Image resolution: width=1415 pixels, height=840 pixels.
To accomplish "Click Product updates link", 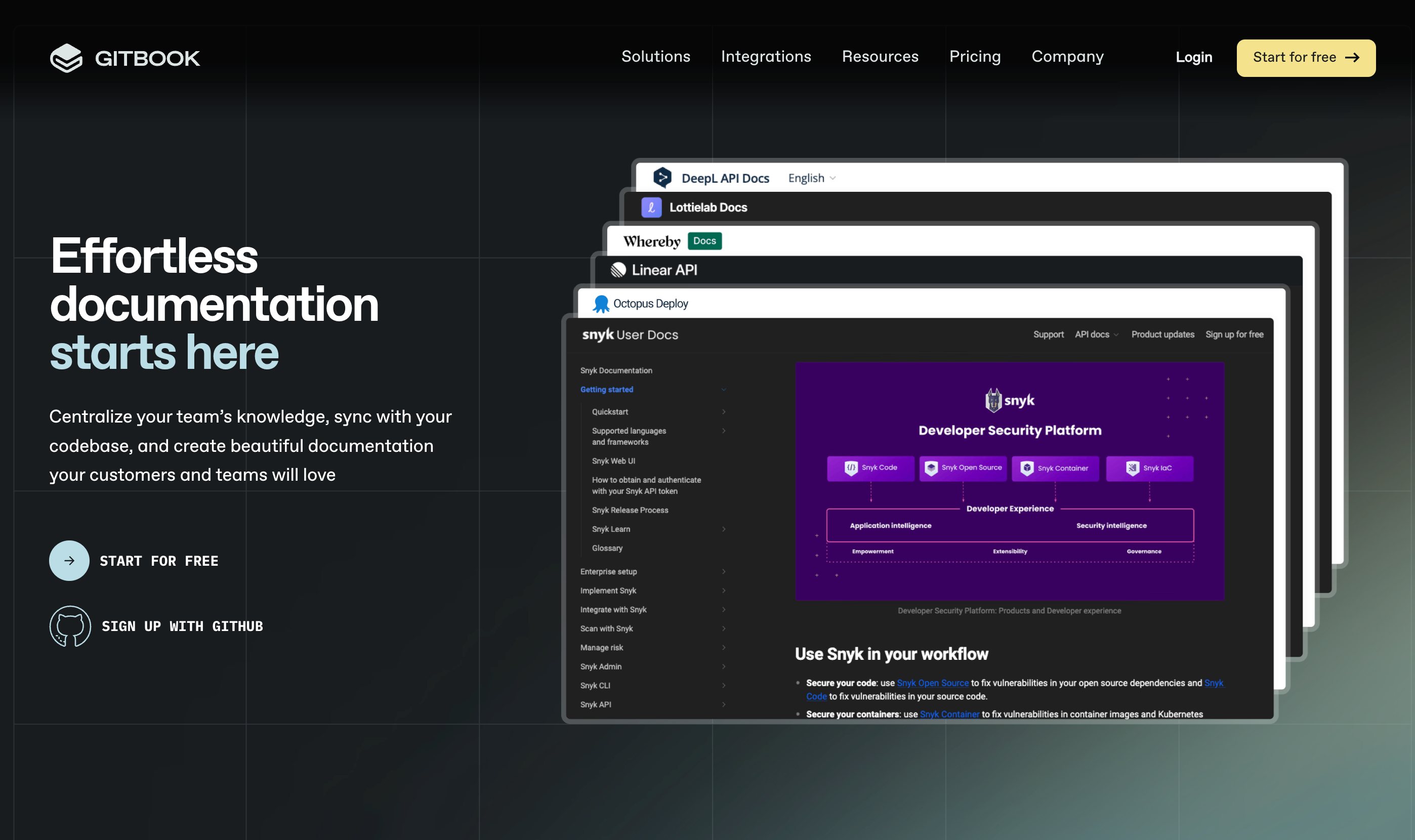I will point(1162,334).
